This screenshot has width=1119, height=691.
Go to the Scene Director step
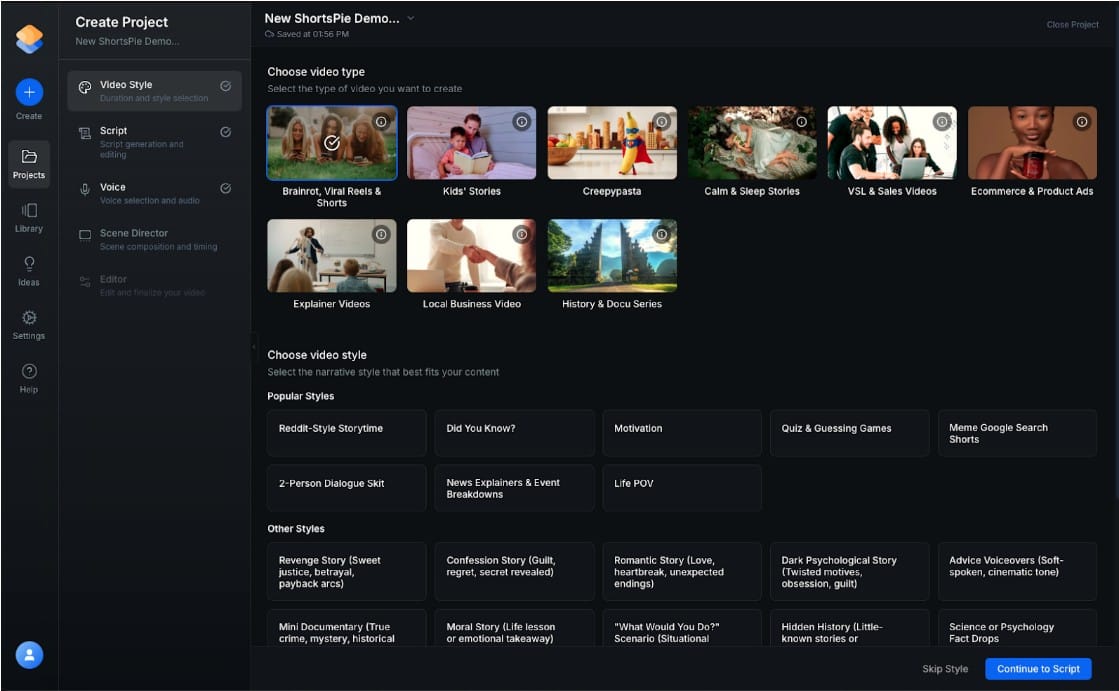point(154,239)
